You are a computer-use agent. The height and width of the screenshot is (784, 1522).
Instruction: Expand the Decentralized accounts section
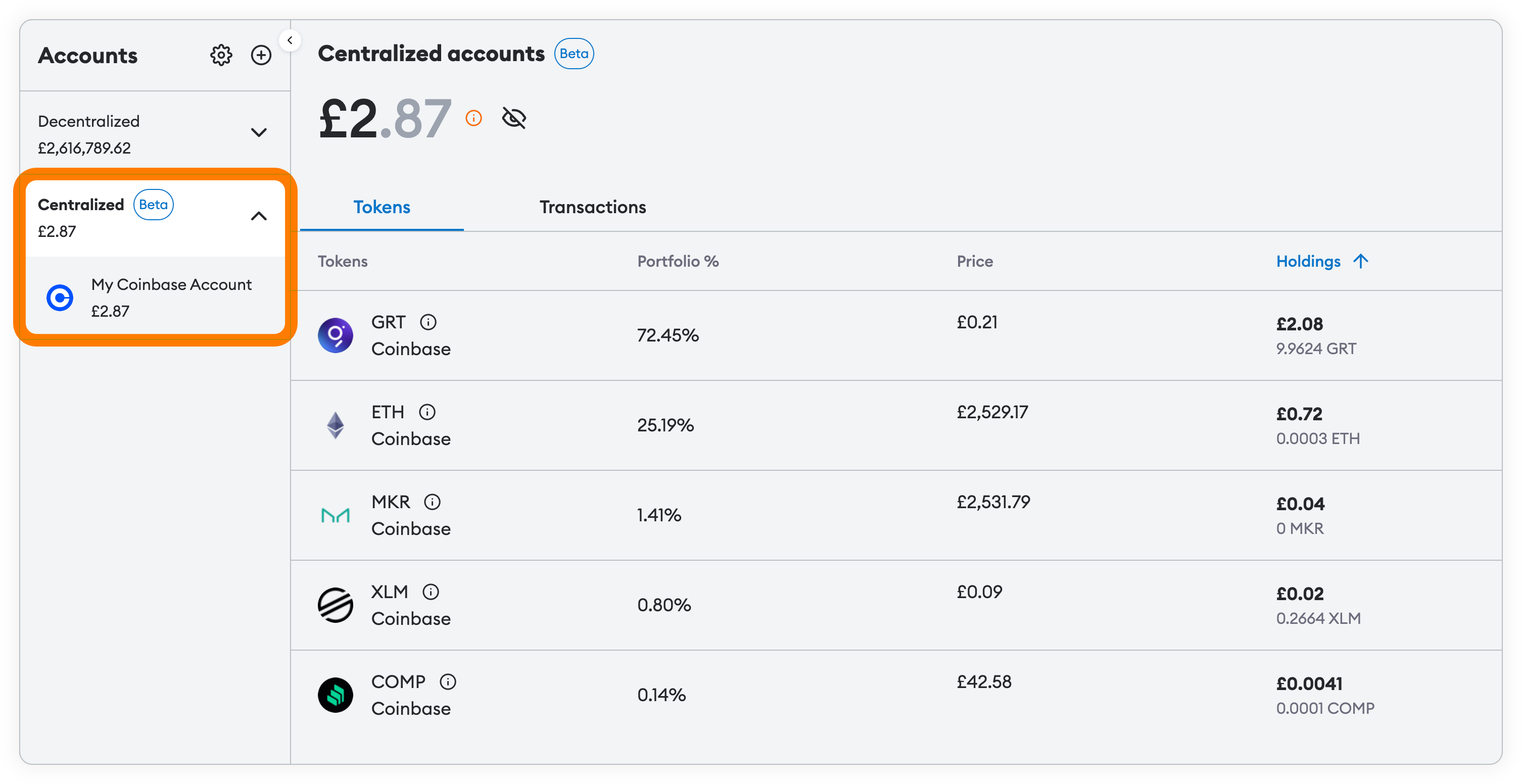(x=259, y=132)
